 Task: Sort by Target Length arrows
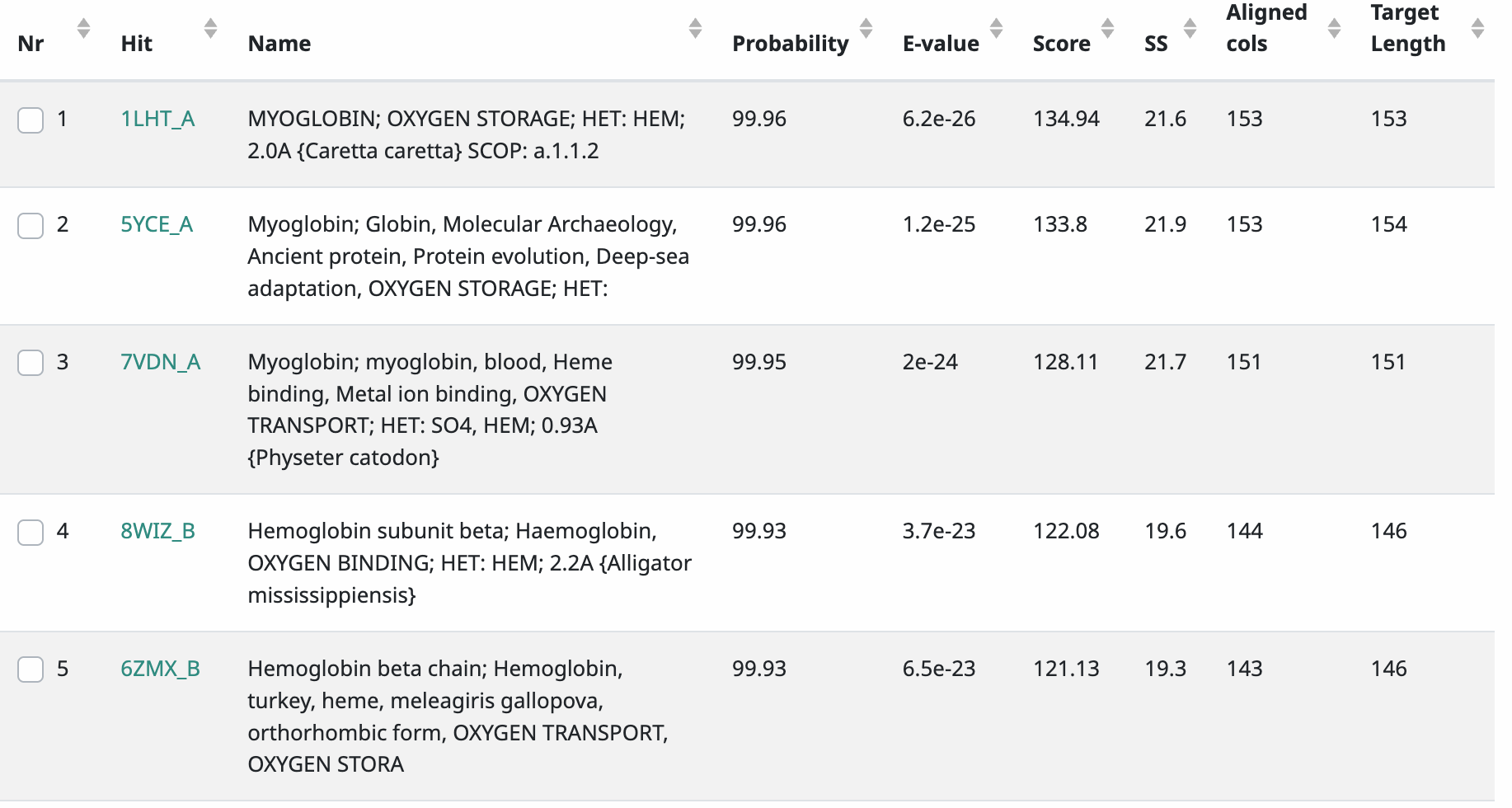coord(1478,28)
